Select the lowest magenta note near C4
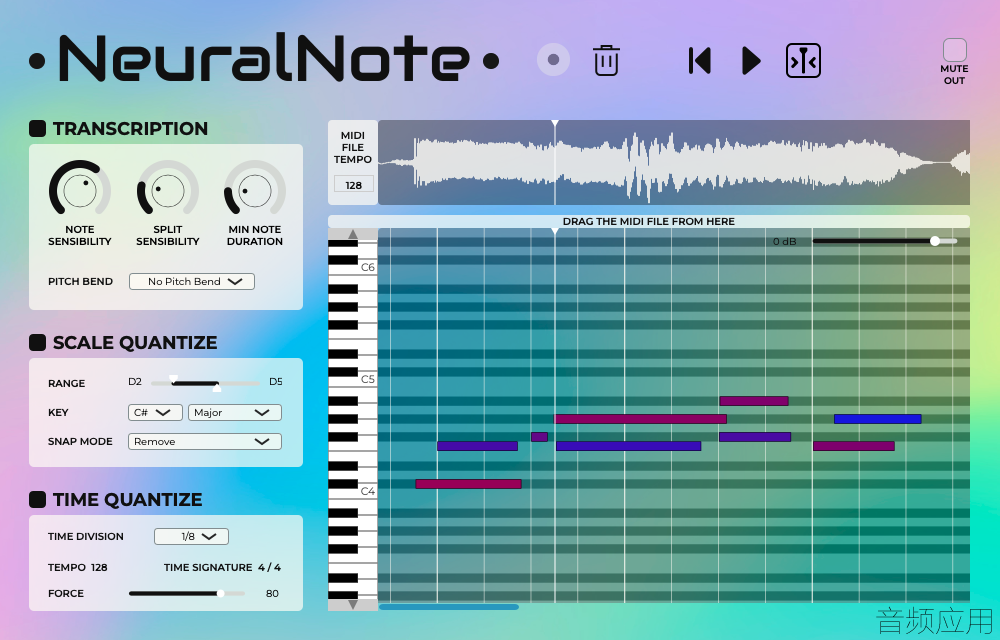Image resolution: width=1000 pixels, height=640 pixels. click(x=468, y=484)
